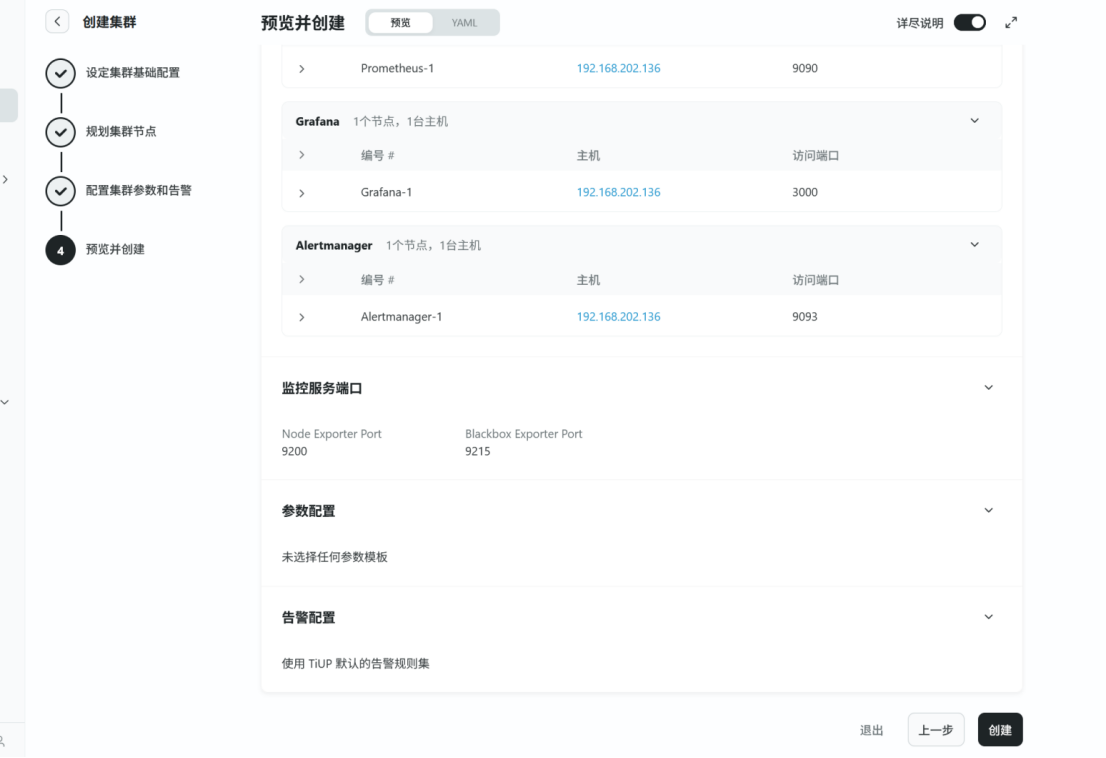1106x758 pixels.
Task: Click the fullscreen expand icon
Action: (1011, 23)
